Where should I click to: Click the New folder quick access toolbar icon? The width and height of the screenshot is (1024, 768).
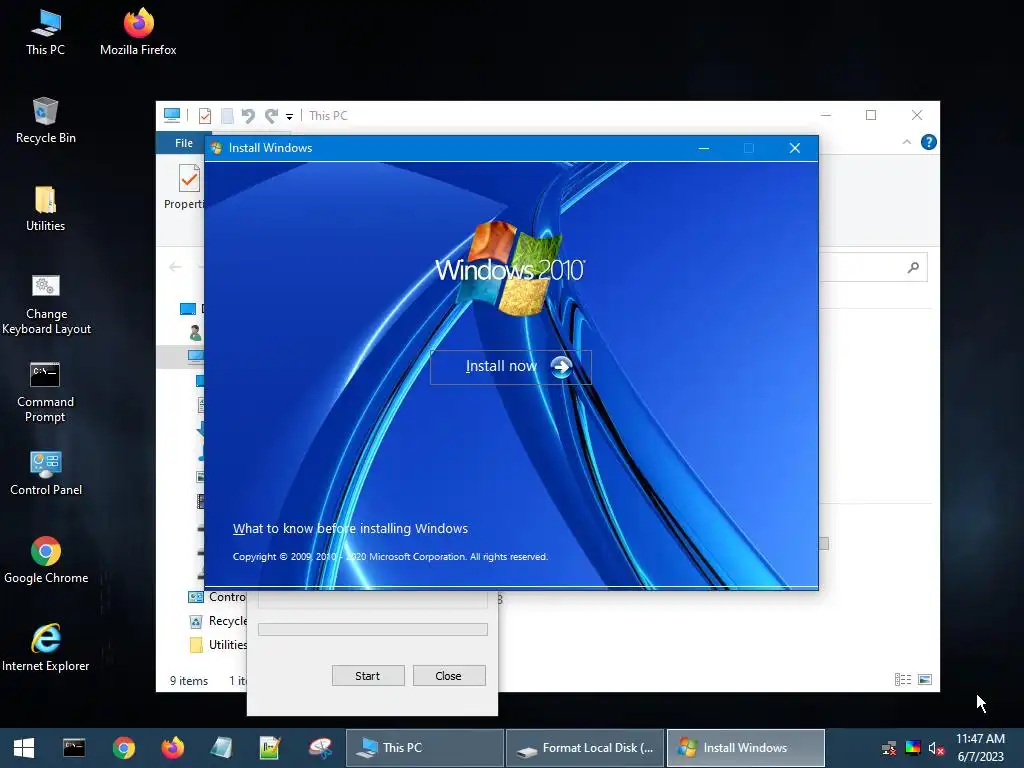227,116
